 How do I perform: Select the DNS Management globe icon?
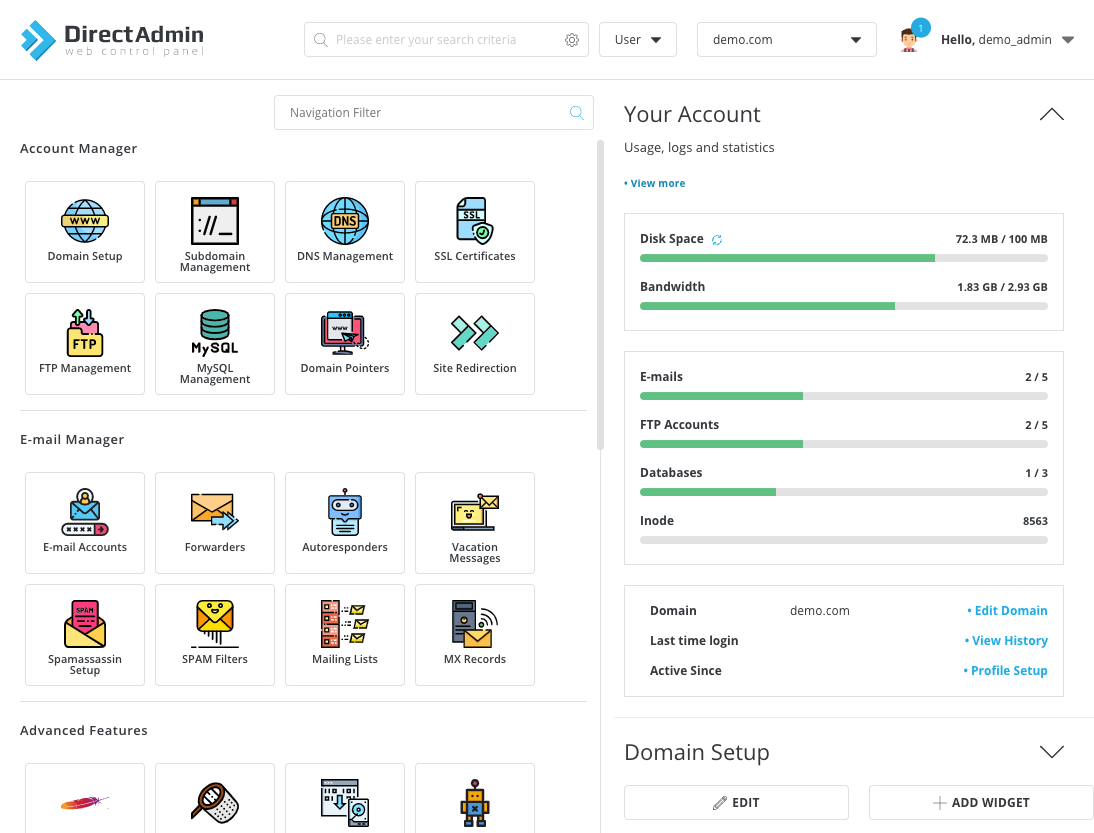pyautogui.click(x=345, y=221)
